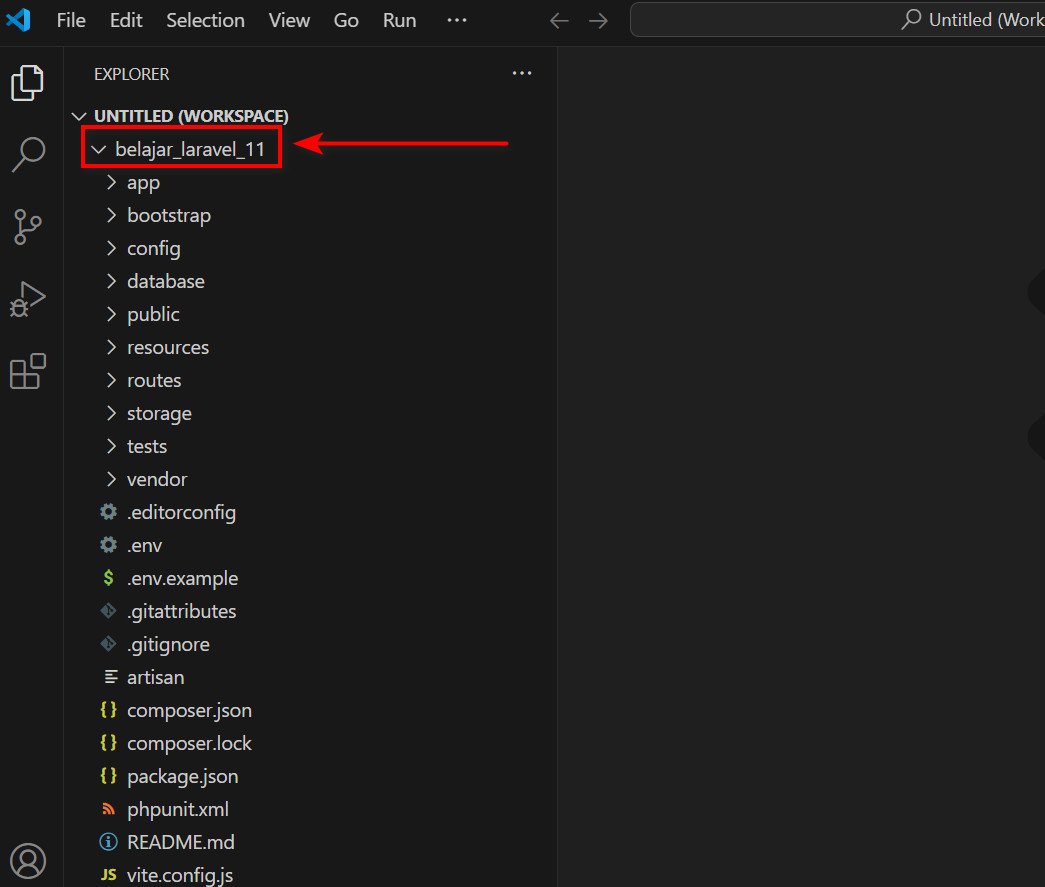Screen dimensions: 1045x887
Task: Open the Accounts menu icon
Action: pyautogui.click(x=28, y=860)
